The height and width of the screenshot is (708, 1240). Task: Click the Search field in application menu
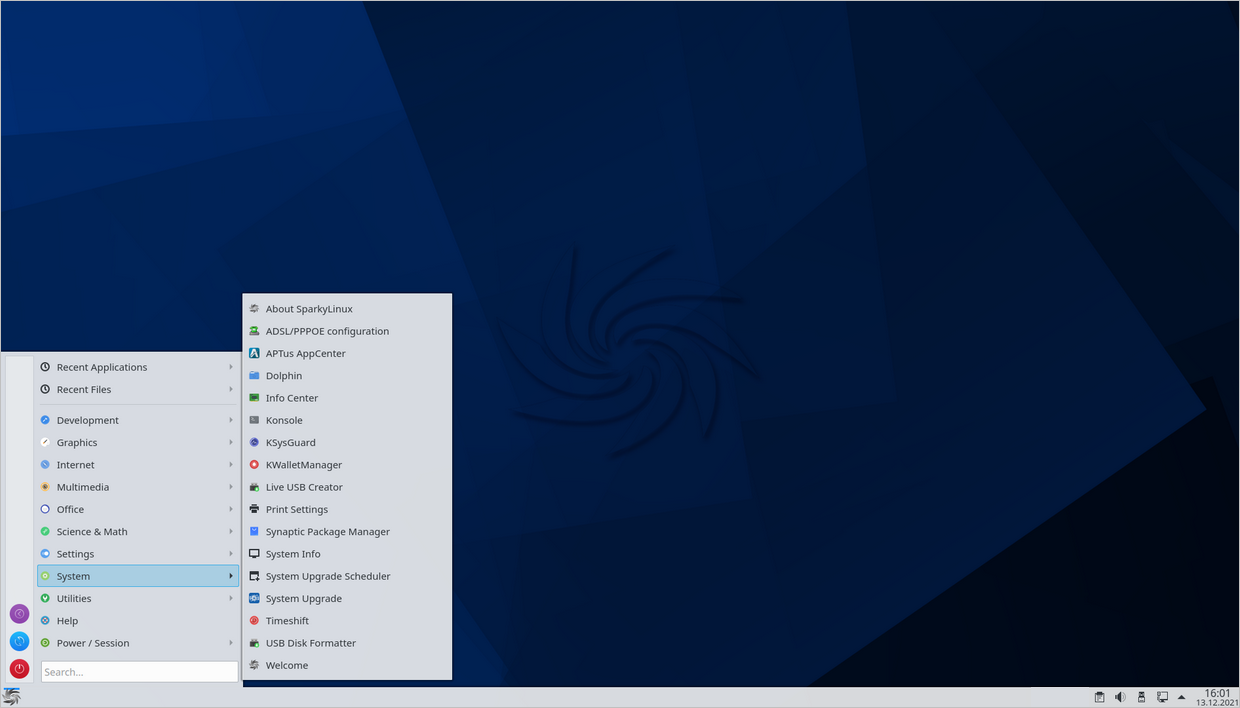pos(139,672)
